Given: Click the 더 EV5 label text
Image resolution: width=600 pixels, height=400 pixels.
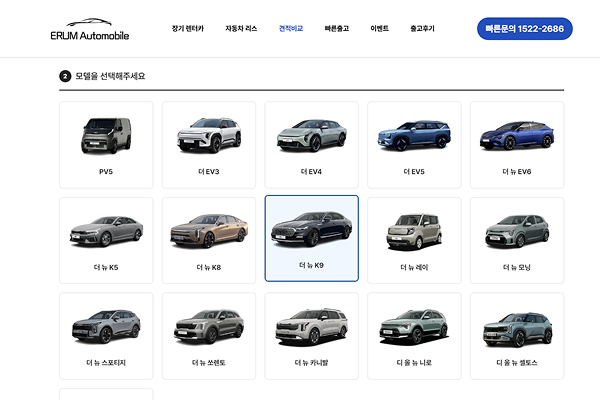Looking at the screenshot, I should click(414, 171).
